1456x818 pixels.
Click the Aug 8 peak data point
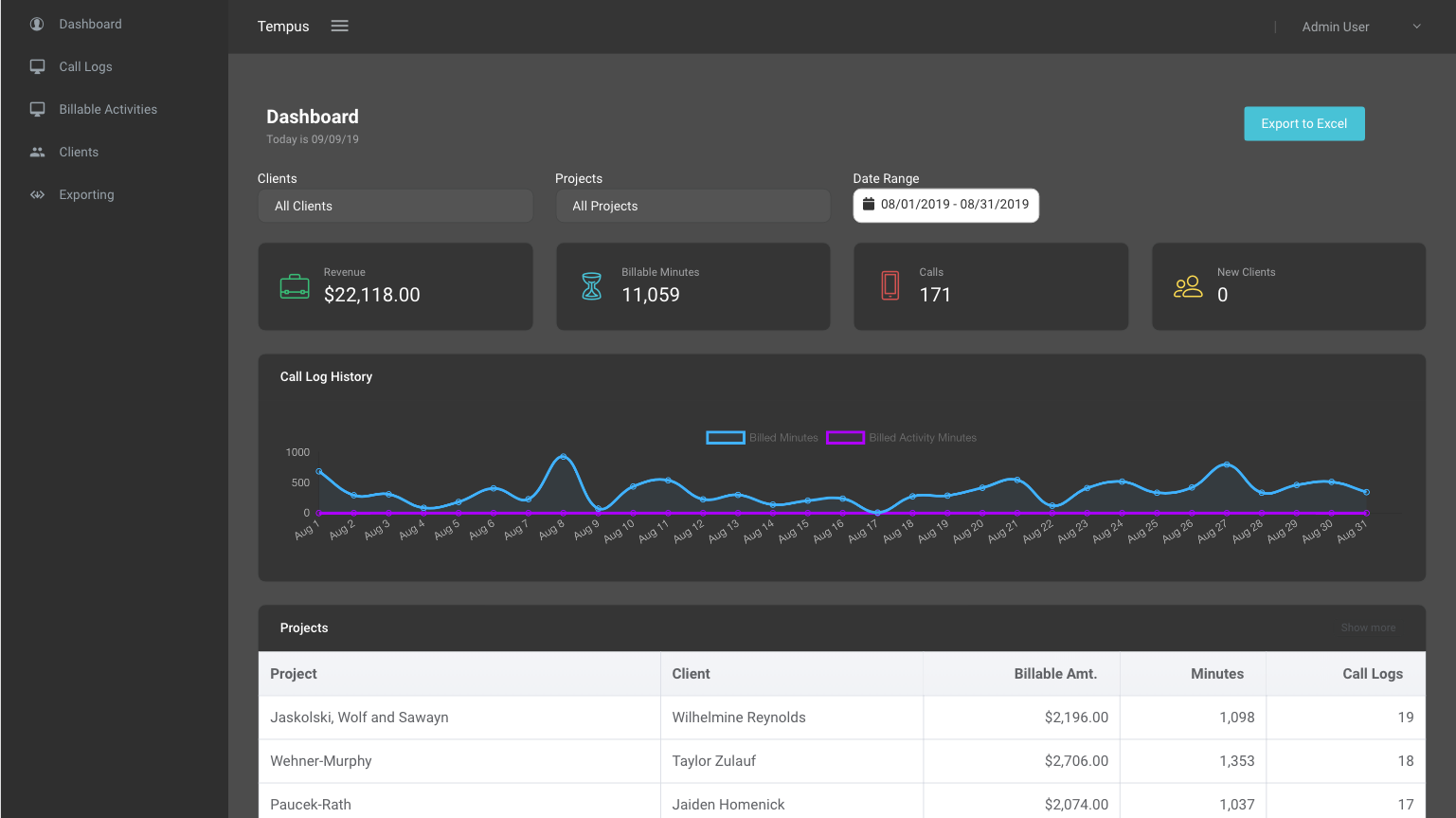pos(564,457)
